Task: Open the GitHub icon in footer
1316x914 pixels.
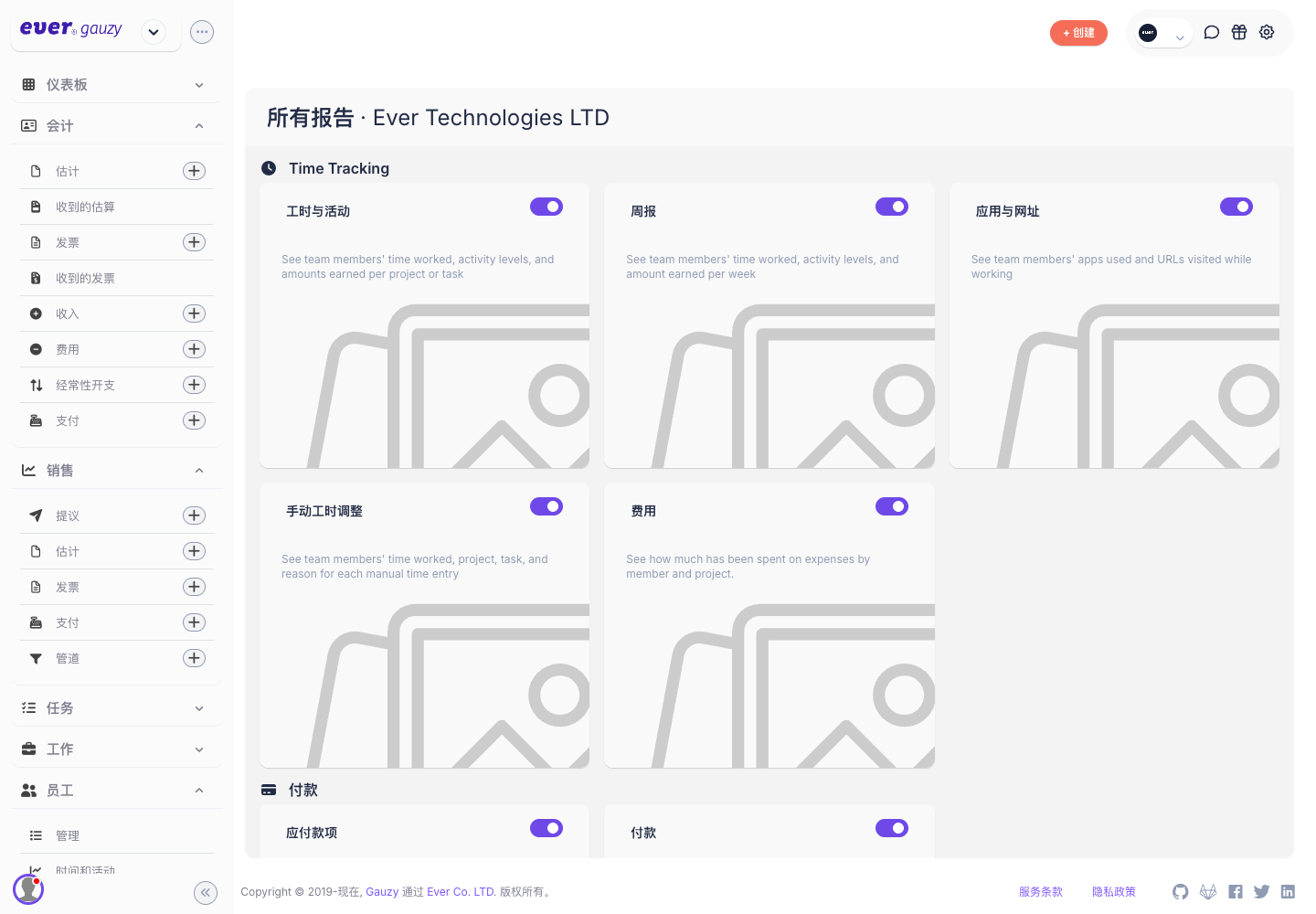Action: click(x=1181, y=892)
